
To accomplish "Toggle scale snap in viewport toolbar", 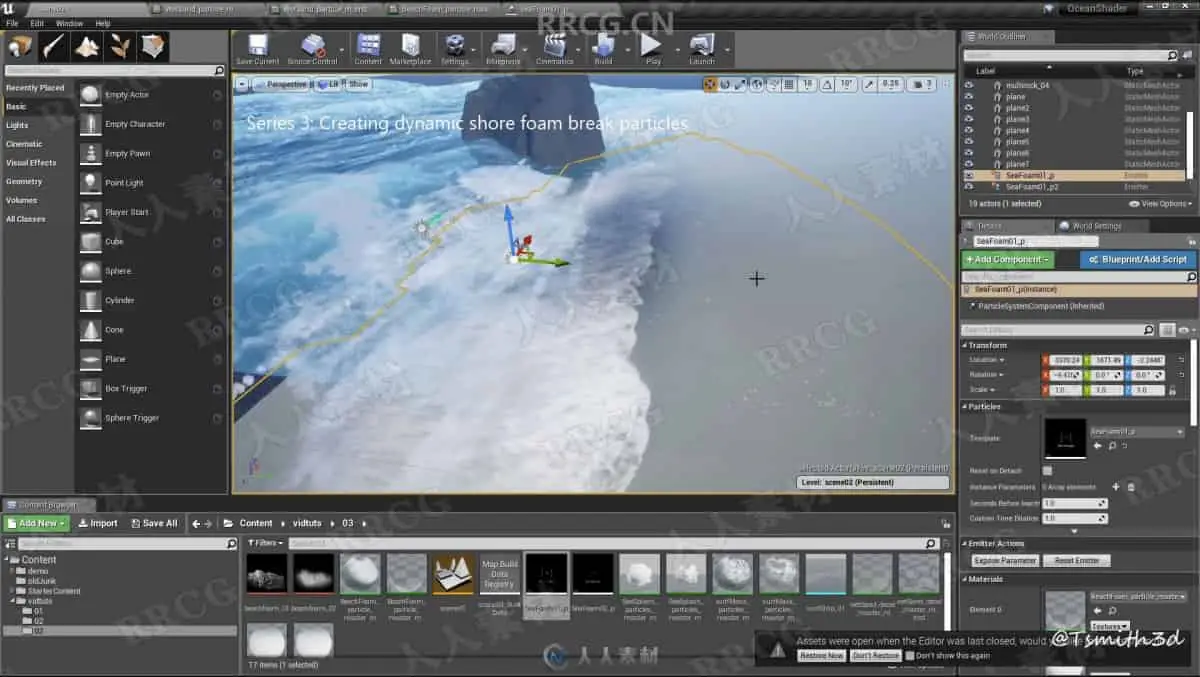I will [x=869, y=85].
